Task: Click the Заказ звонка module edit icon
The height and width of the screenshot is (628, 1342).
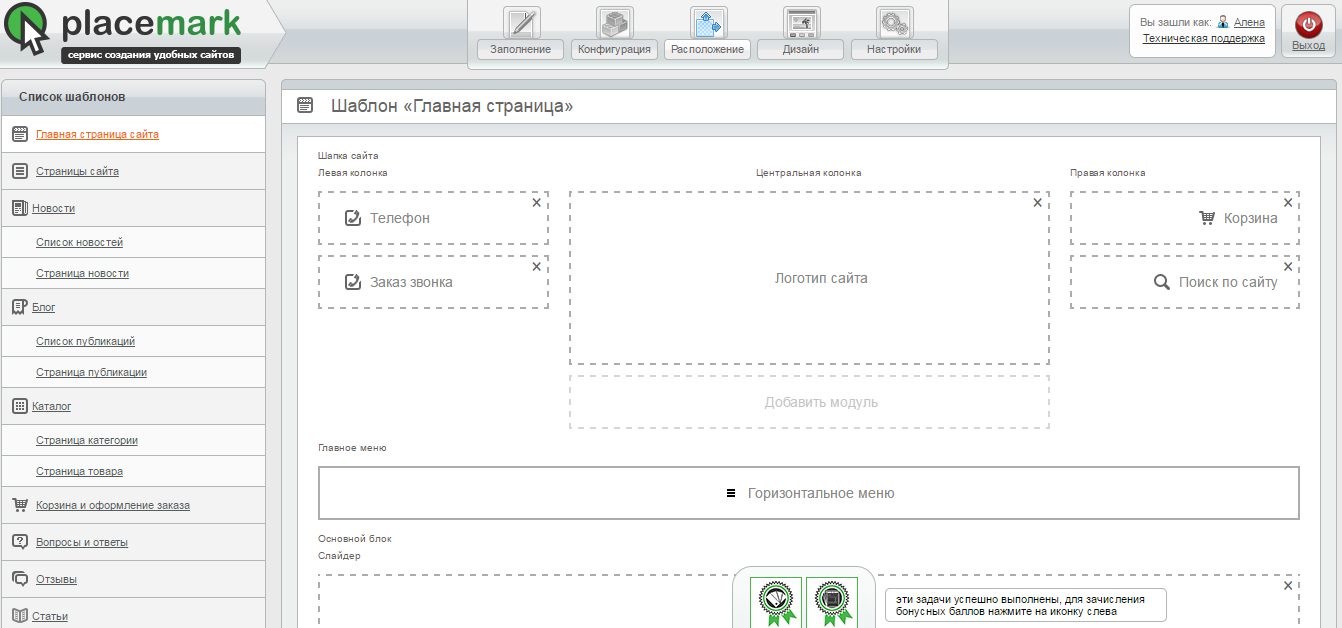Action: (x=352, y=282)
